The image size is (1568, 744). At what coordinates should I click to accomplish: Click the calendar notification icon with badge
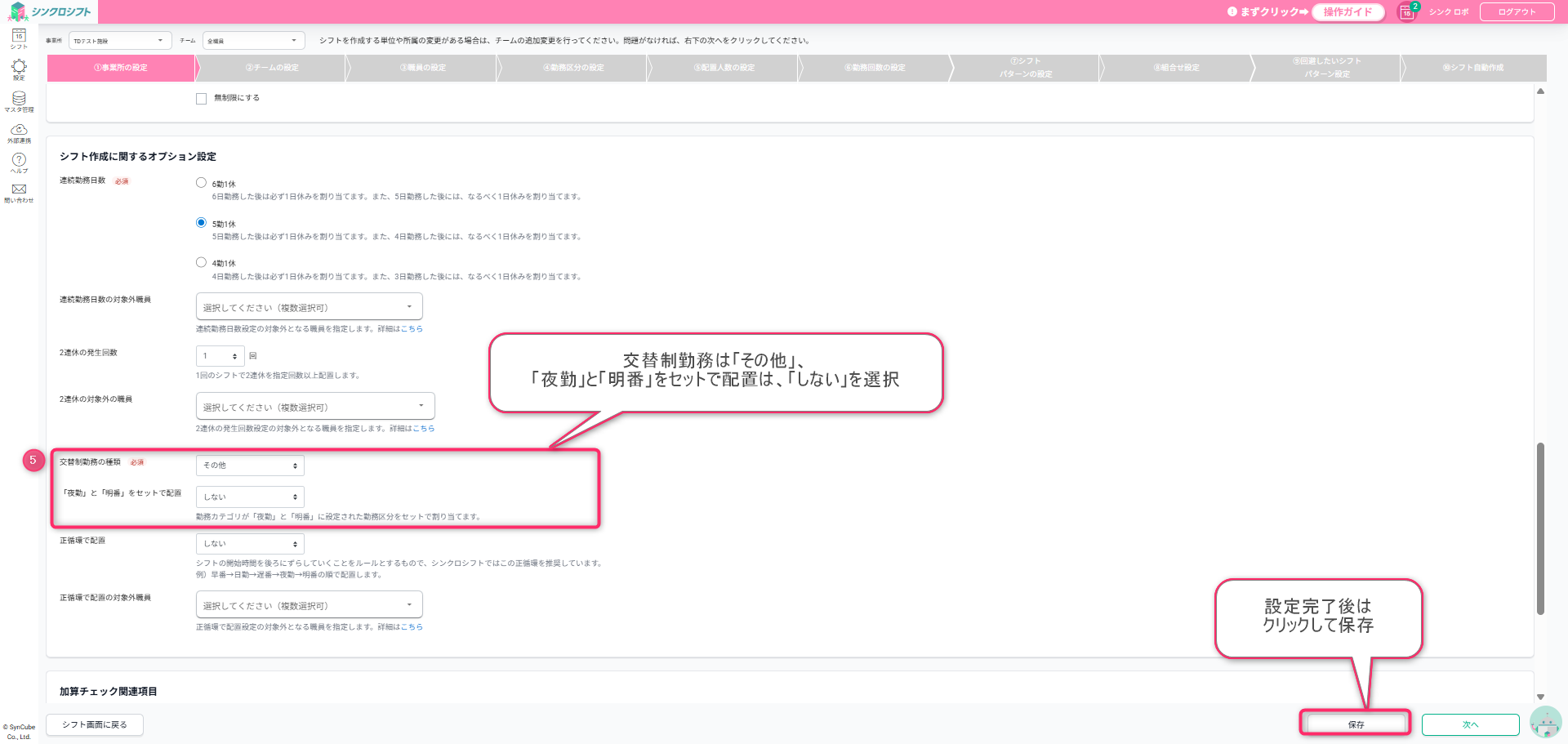point(1406,12)
